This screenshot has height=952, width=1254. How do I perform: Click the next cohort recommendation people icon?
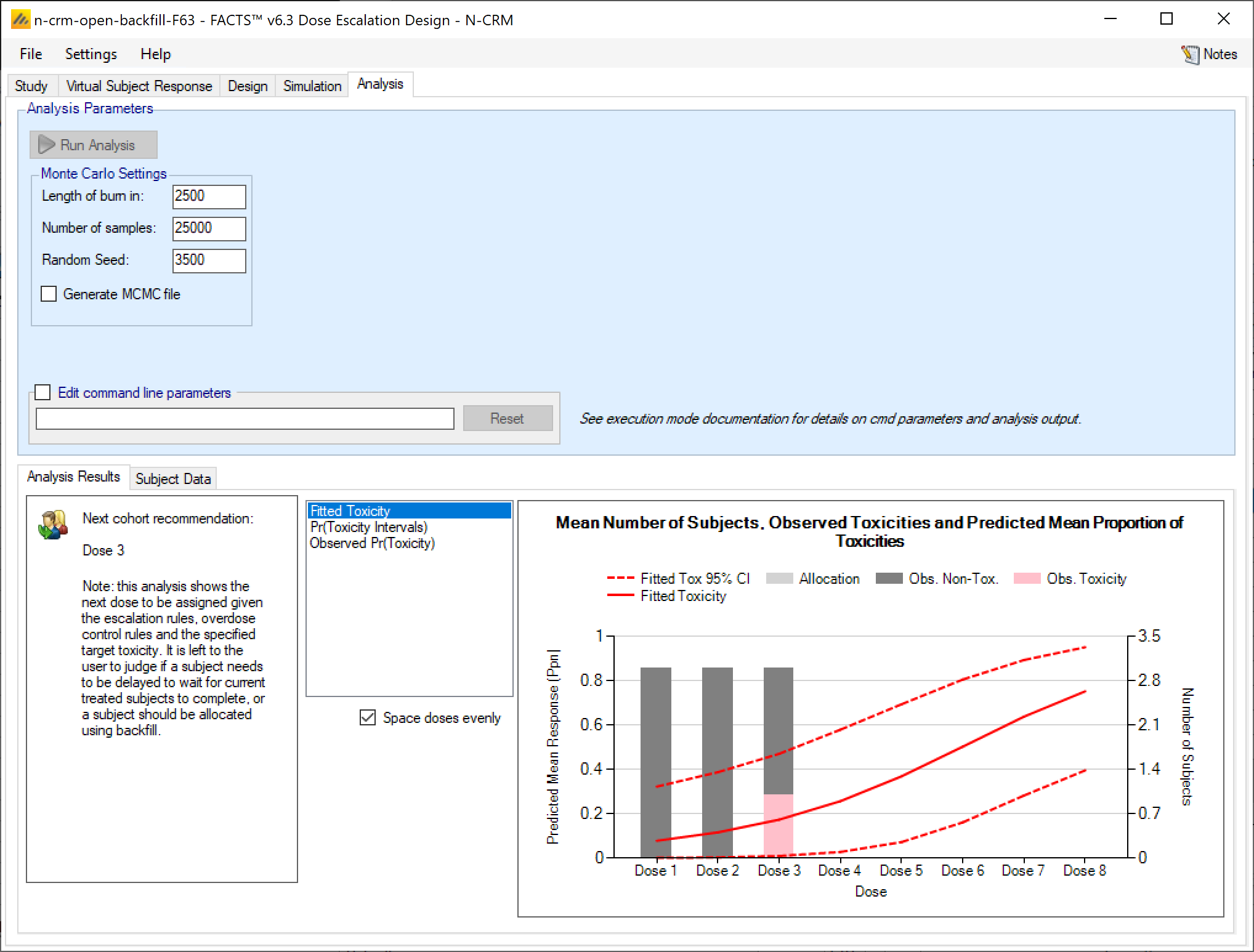53,525
